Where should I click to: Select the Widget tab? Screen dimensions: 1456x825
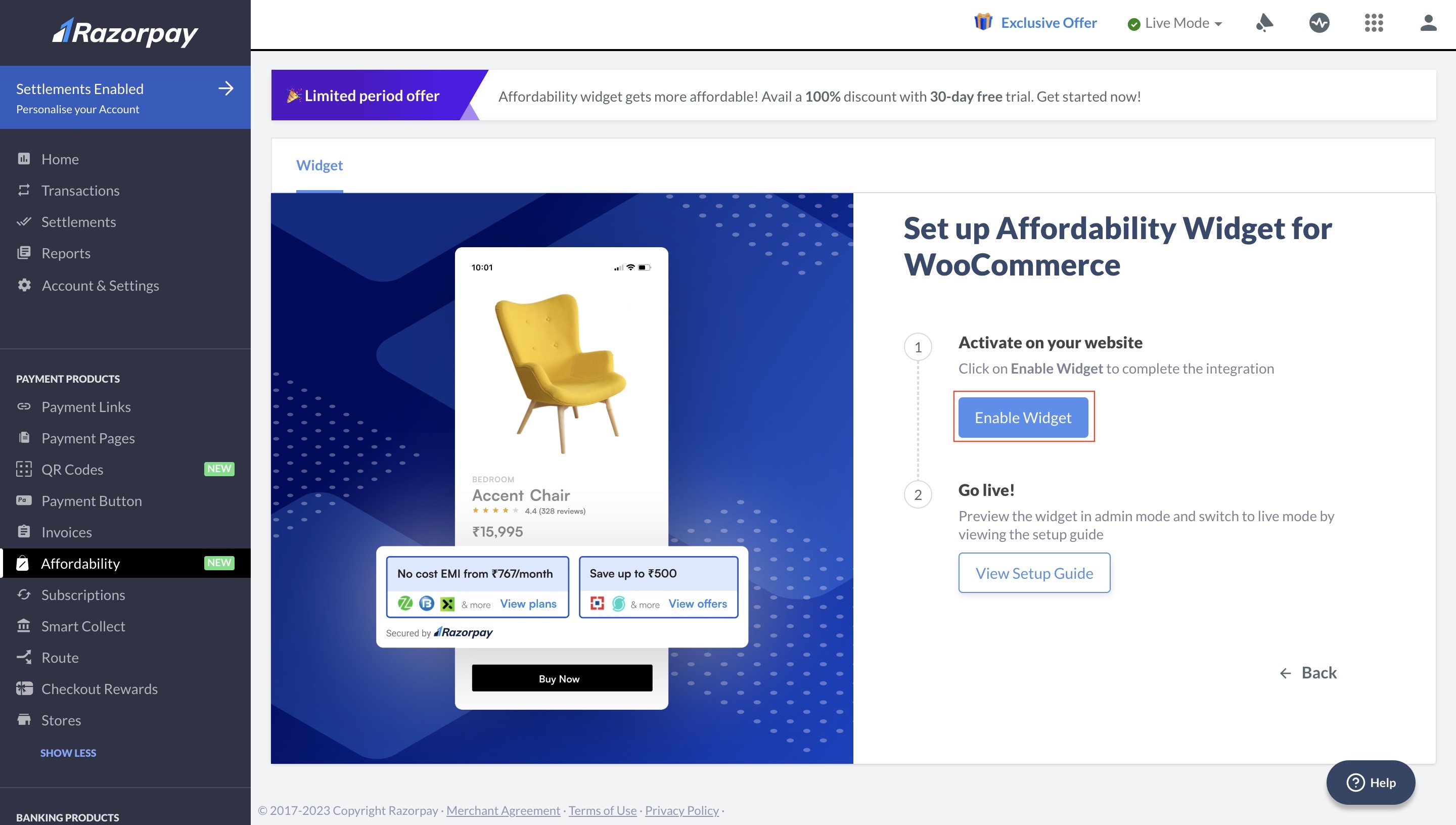point(319,164)
